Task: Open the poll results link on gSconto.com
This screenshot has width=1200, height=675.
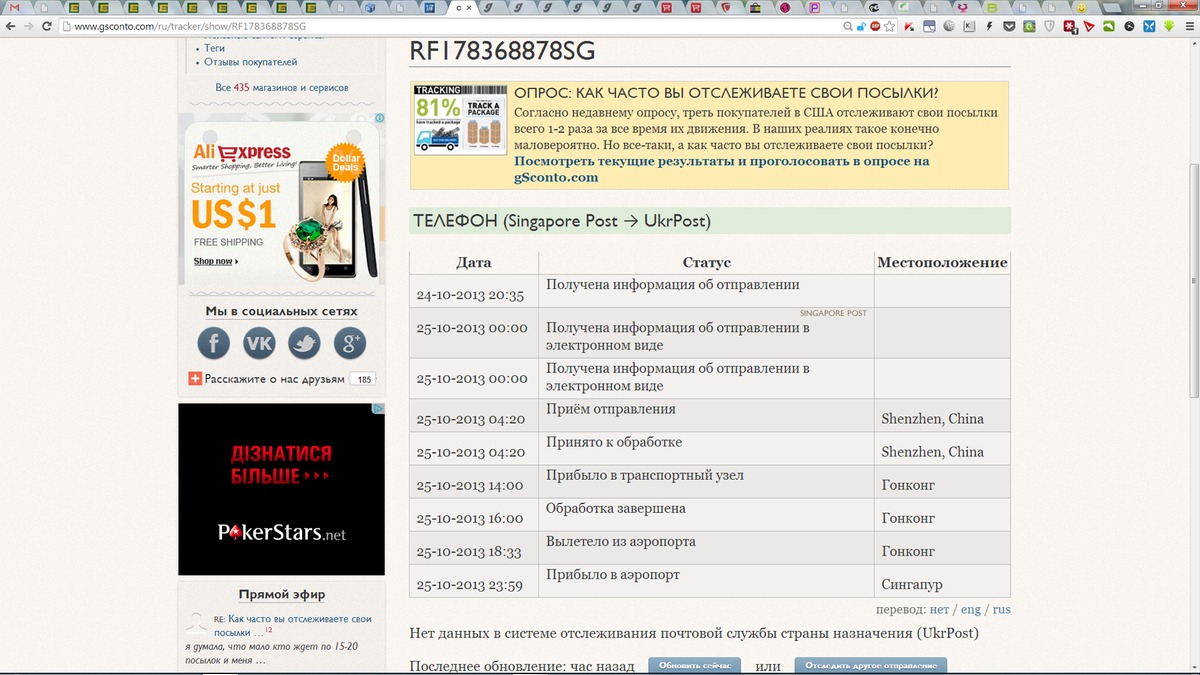Action: coord(721,169)
